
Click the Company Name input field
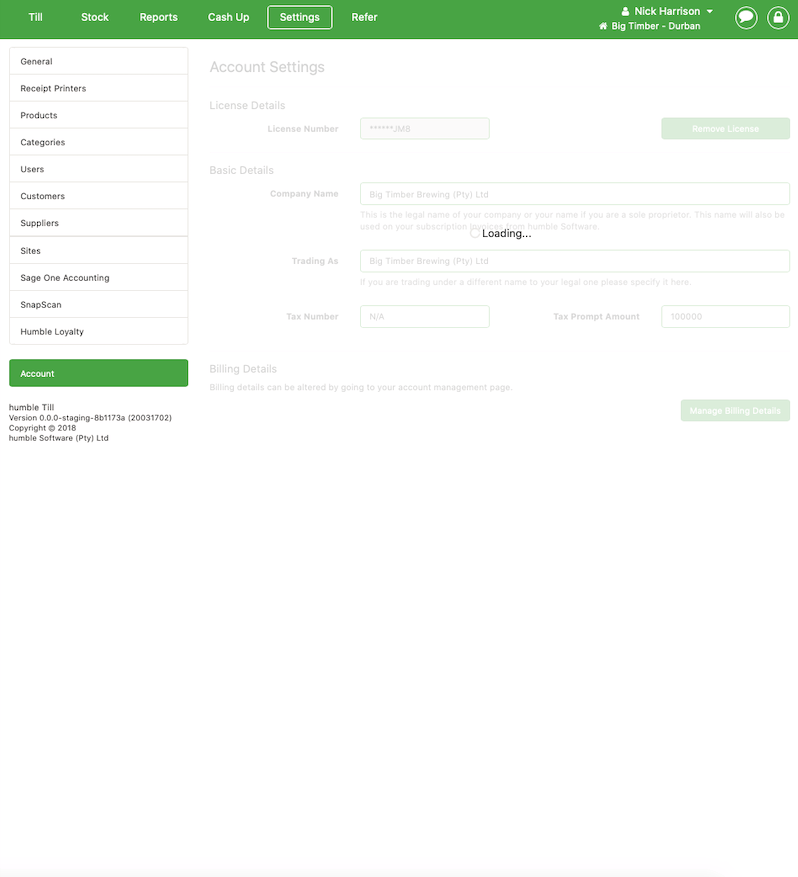[x=575, y=194]
